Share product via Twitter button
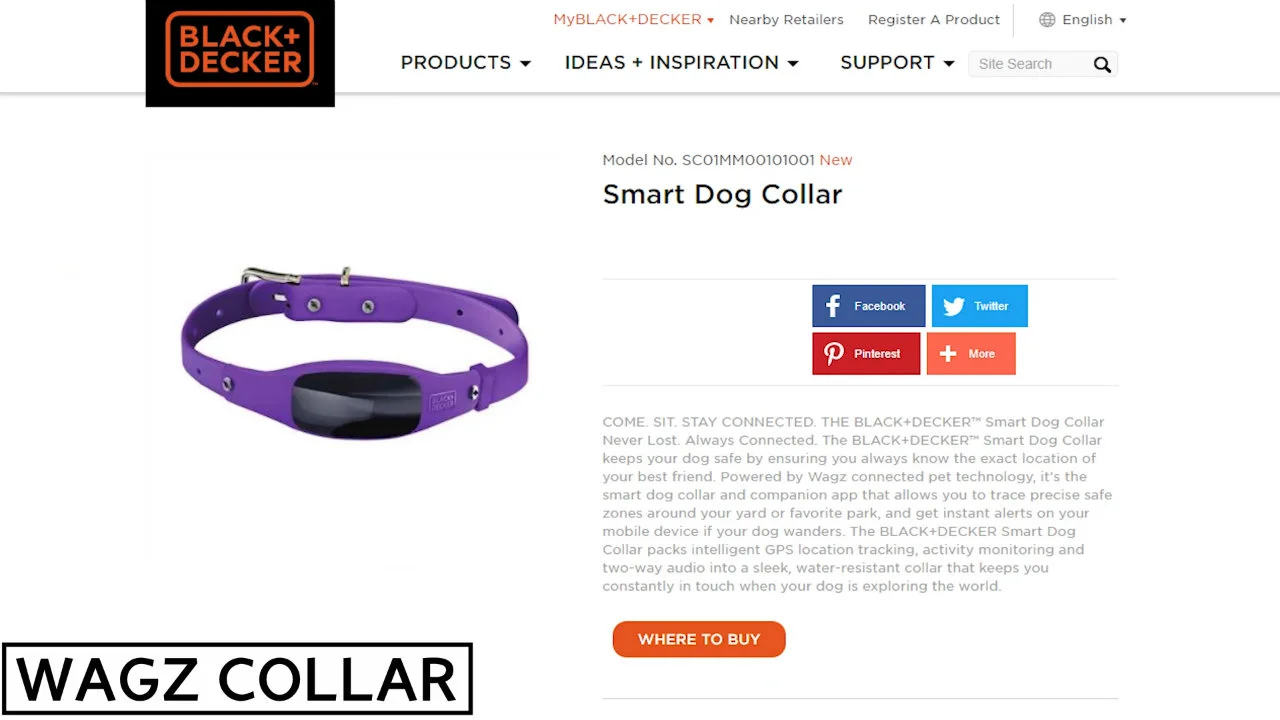This screenshot has width=1280, height=720. point(980,306)
